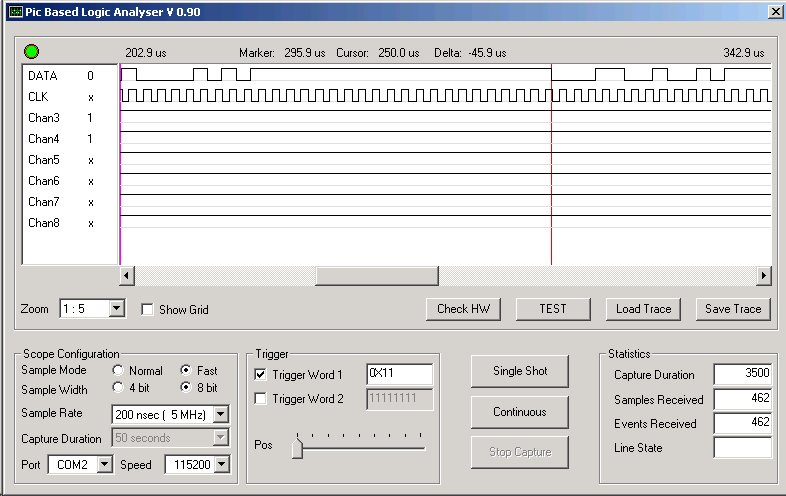Uncheck Trigger Word 1
Image resolution: width=786 pixels, height=496 pixels.
coord(261,374)
